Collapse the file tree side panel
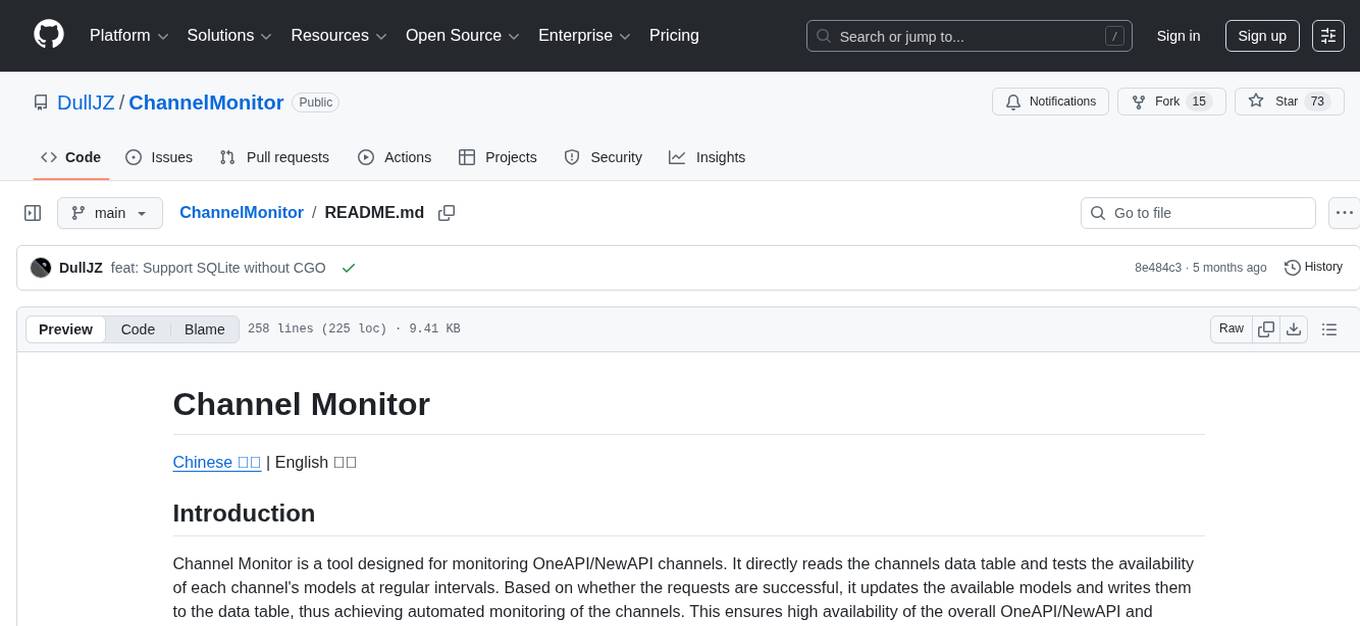Viewport: 1360px width, 626px height. tap(32, 212)
